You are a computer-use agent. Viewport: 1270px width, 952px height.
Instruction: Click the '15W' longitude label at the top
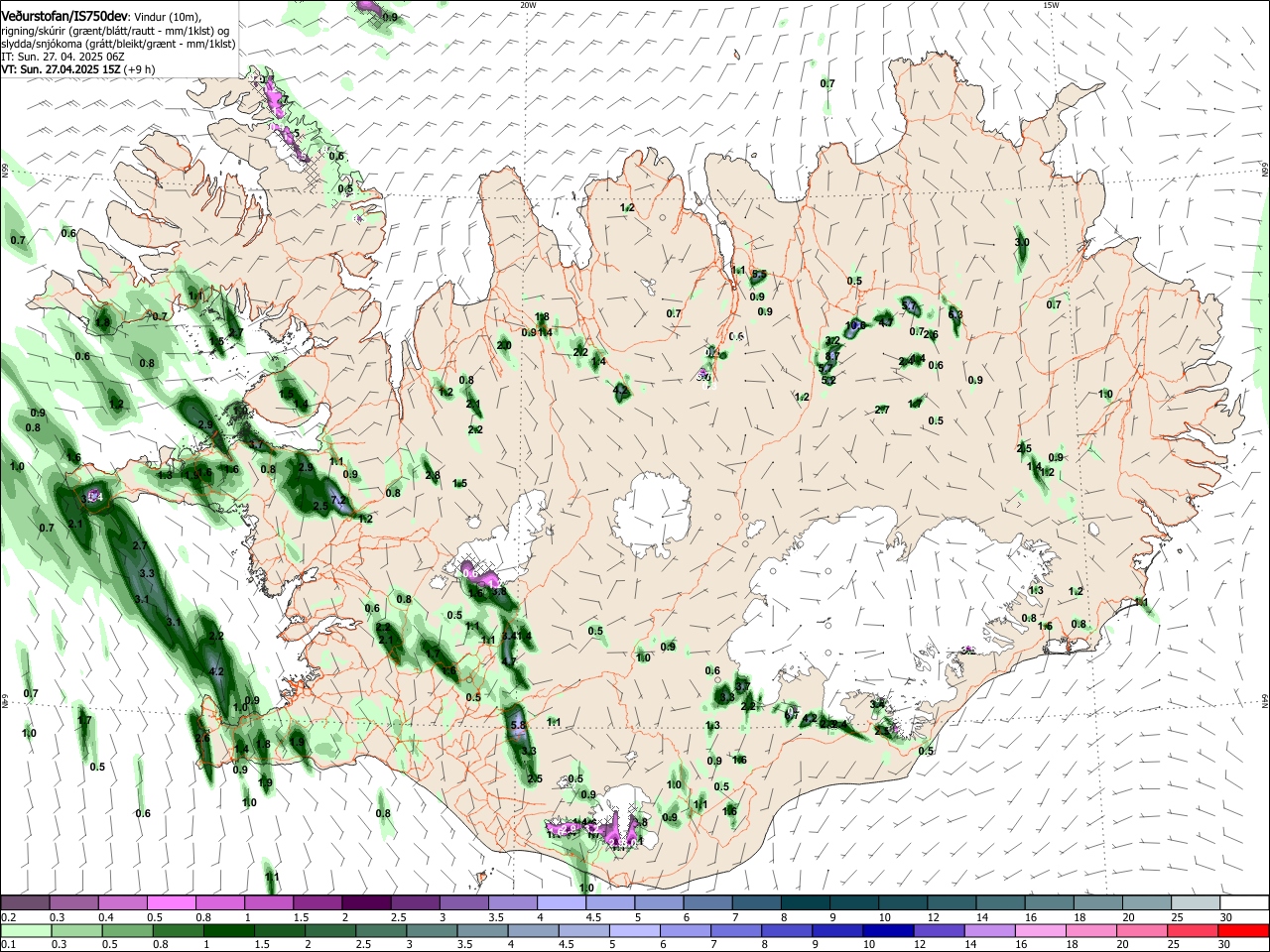coord(1051,5)
